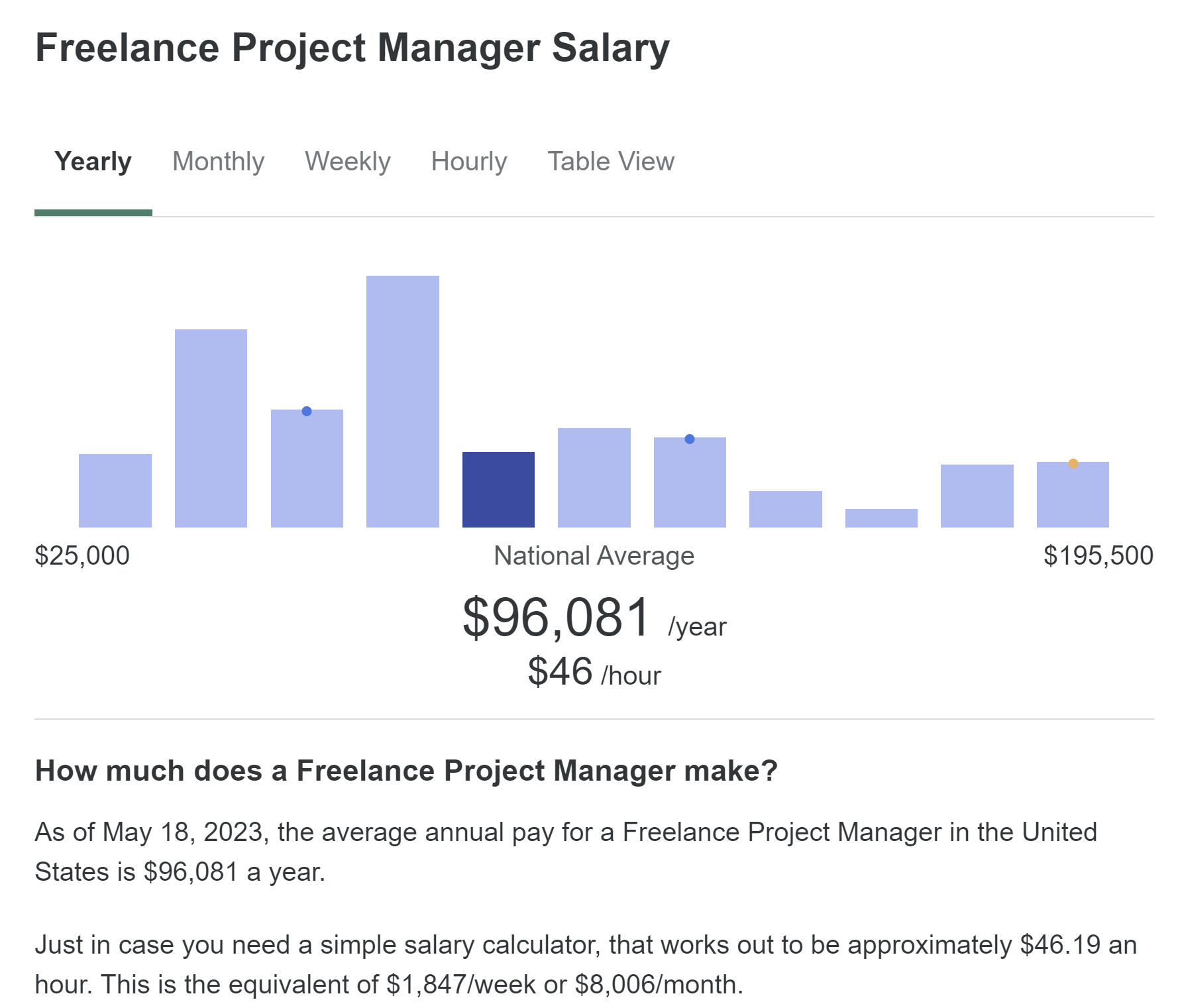Click the blue dot on the third bar
The image size is (1178, 1008).
click(307, 412)
